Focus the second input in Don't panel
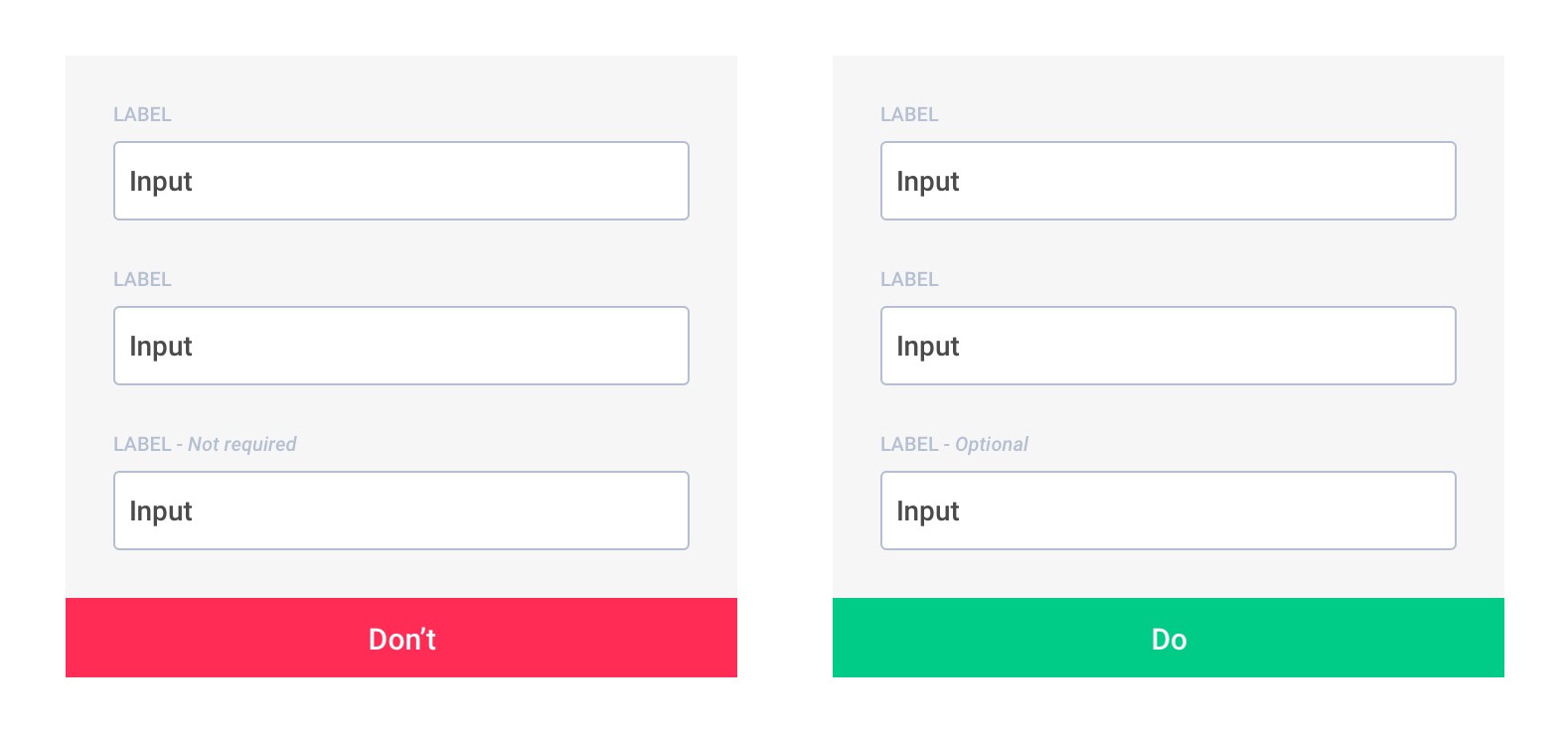 point(401,346)
